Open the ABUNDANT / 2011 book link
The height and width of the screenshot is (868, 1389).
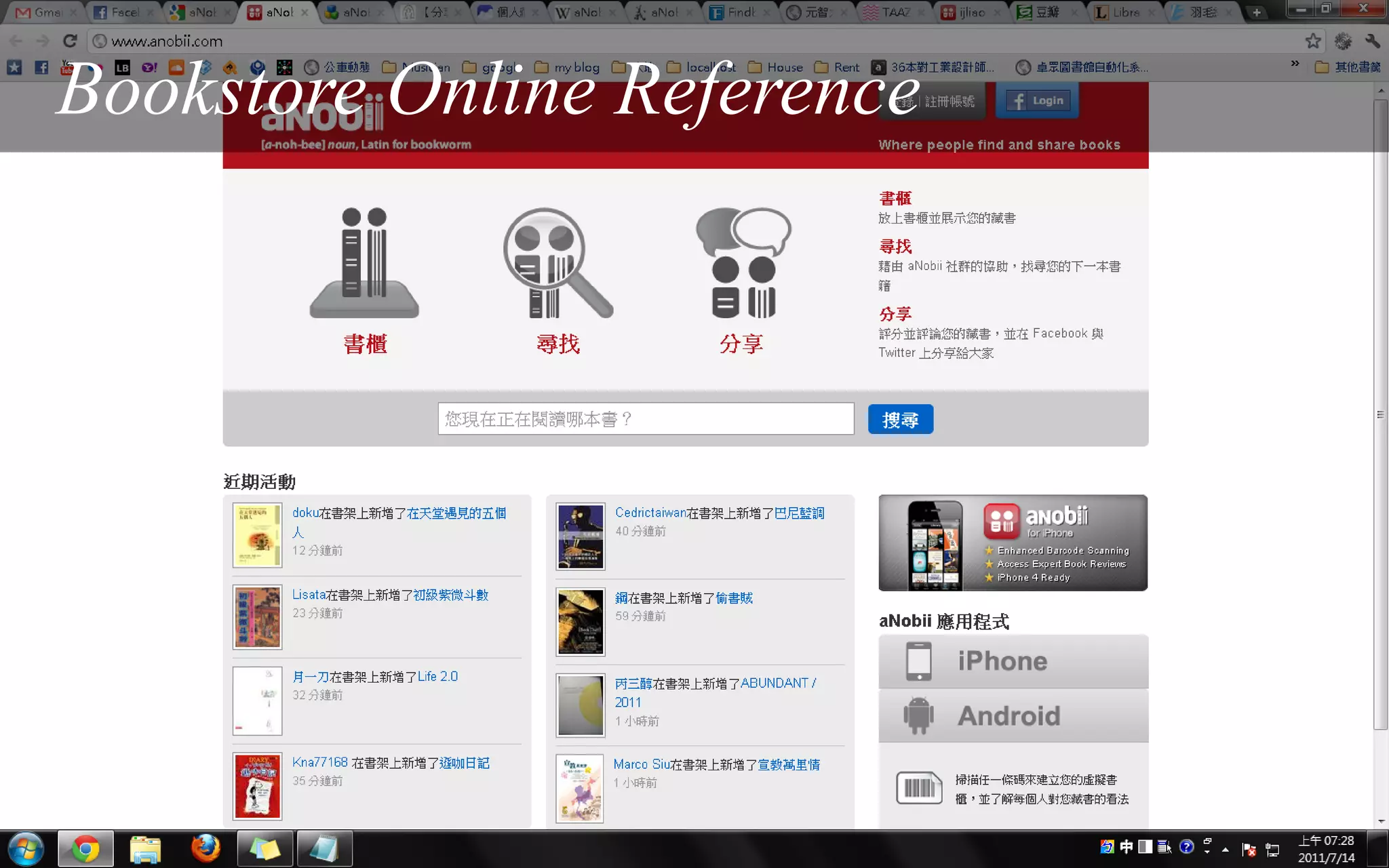click(x=716, y=692)
